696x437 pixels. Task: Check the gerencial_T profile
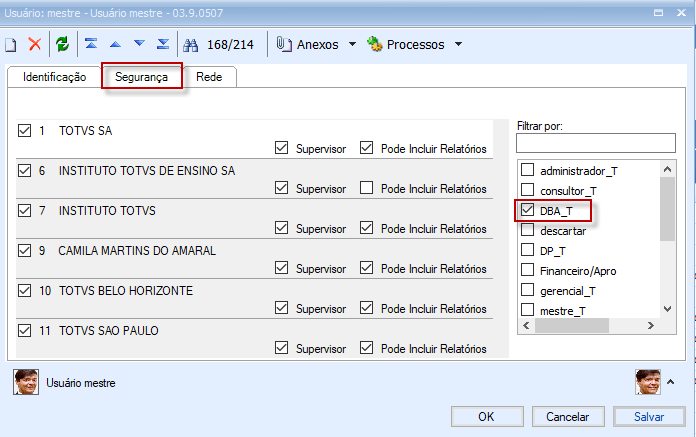[527, 290]
